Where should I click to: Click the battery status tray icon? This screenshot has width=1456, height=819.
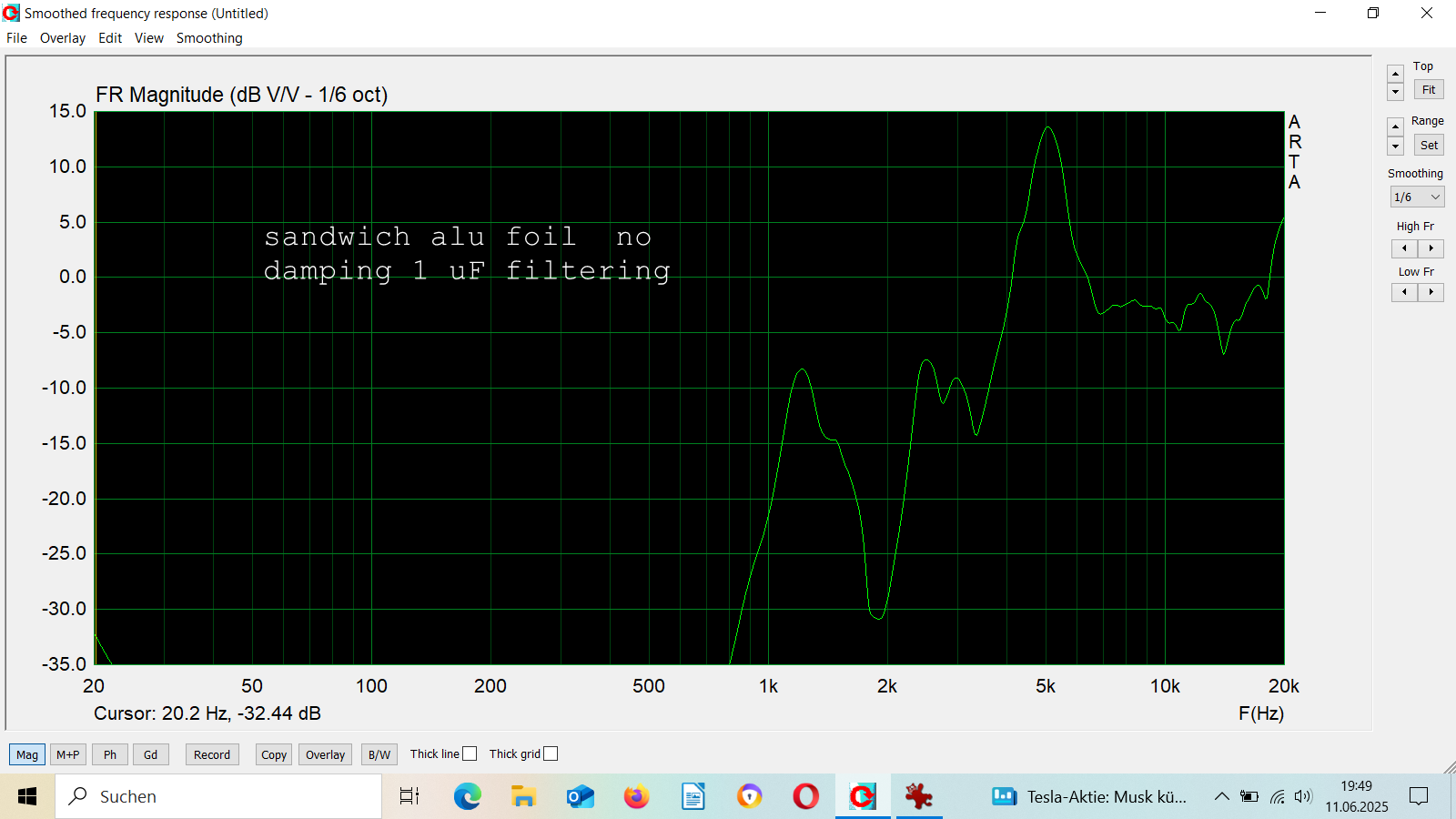click(x=1249, y=796)
